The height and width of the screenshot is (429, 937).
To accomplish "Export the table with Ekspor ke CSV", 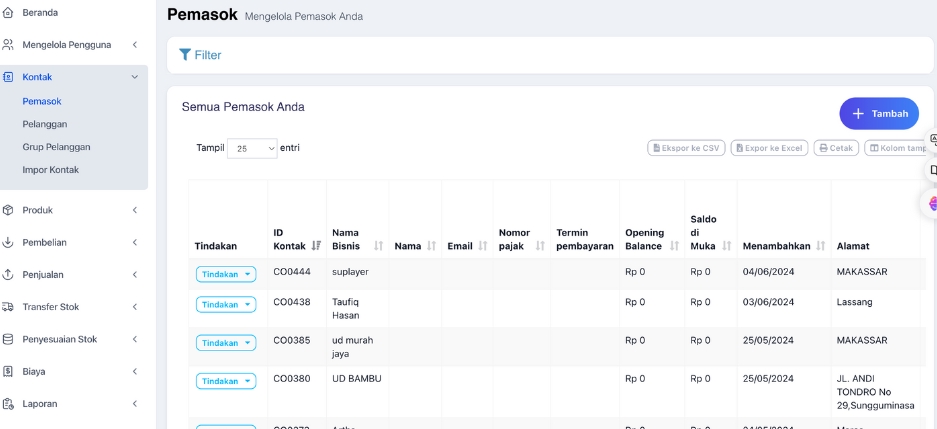I will tap(686, 148).
